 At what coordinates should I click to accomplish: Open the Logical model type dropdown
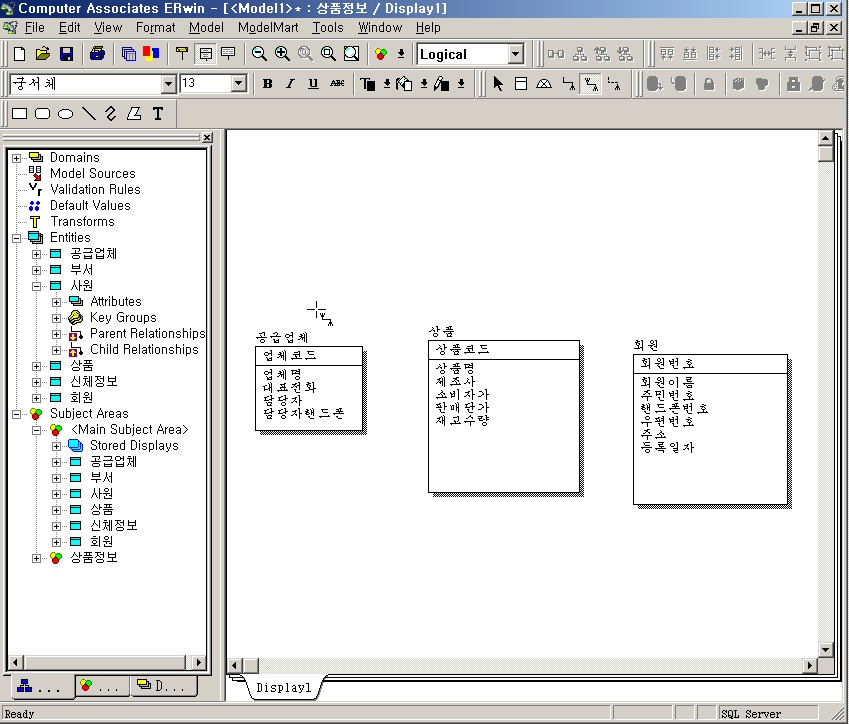[515, 54]
